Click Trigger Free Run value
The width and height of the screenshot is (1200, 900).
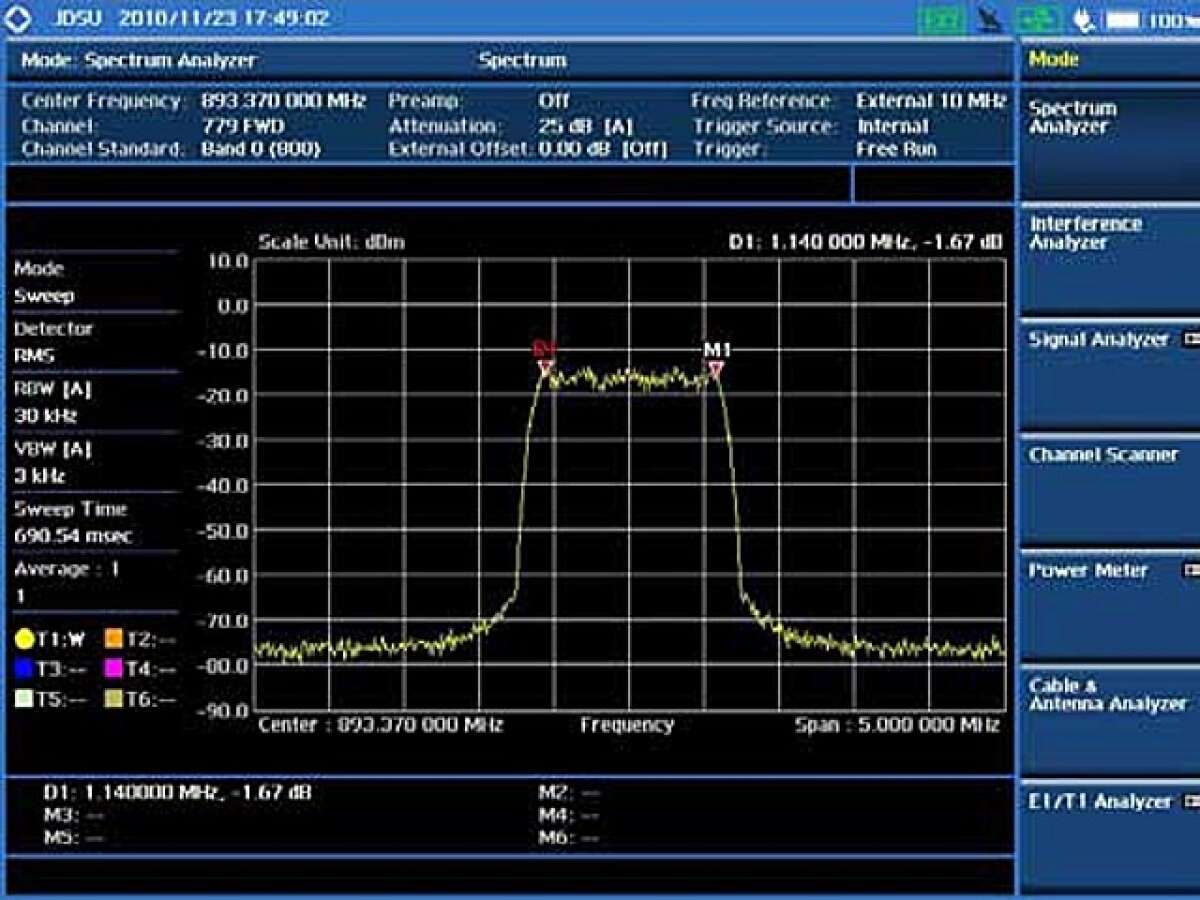896,149
